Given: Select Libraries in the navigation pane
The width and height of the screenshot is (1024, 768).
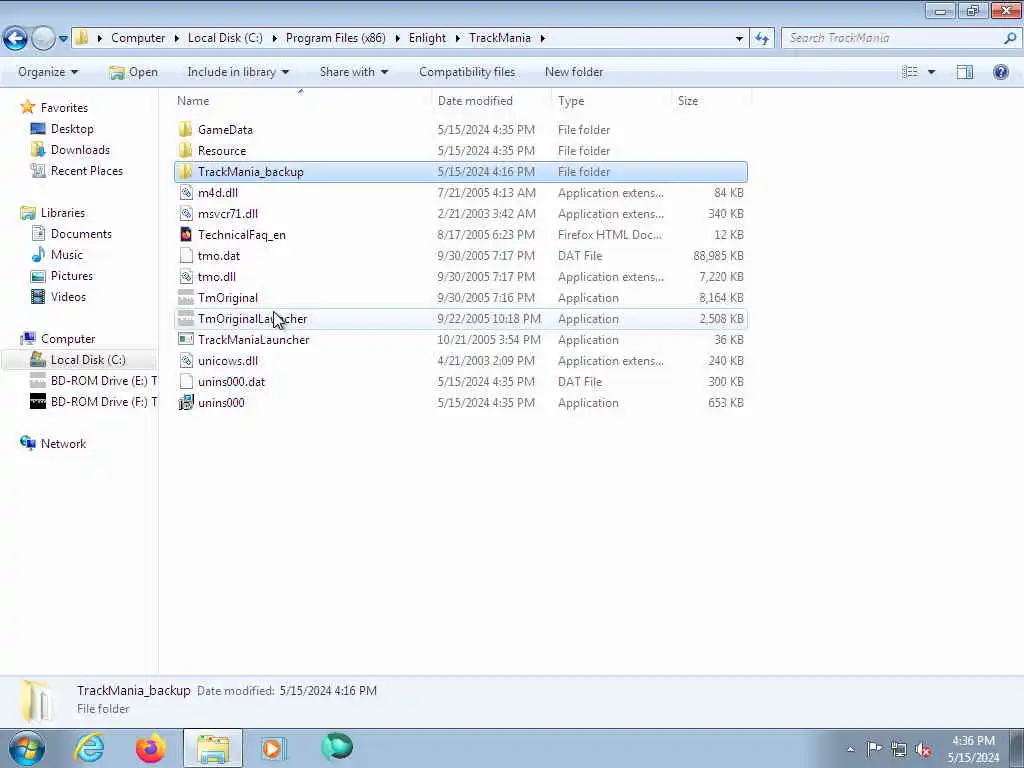Looking at the screenshot, I should pyautogui.click(x=63, y=213).
